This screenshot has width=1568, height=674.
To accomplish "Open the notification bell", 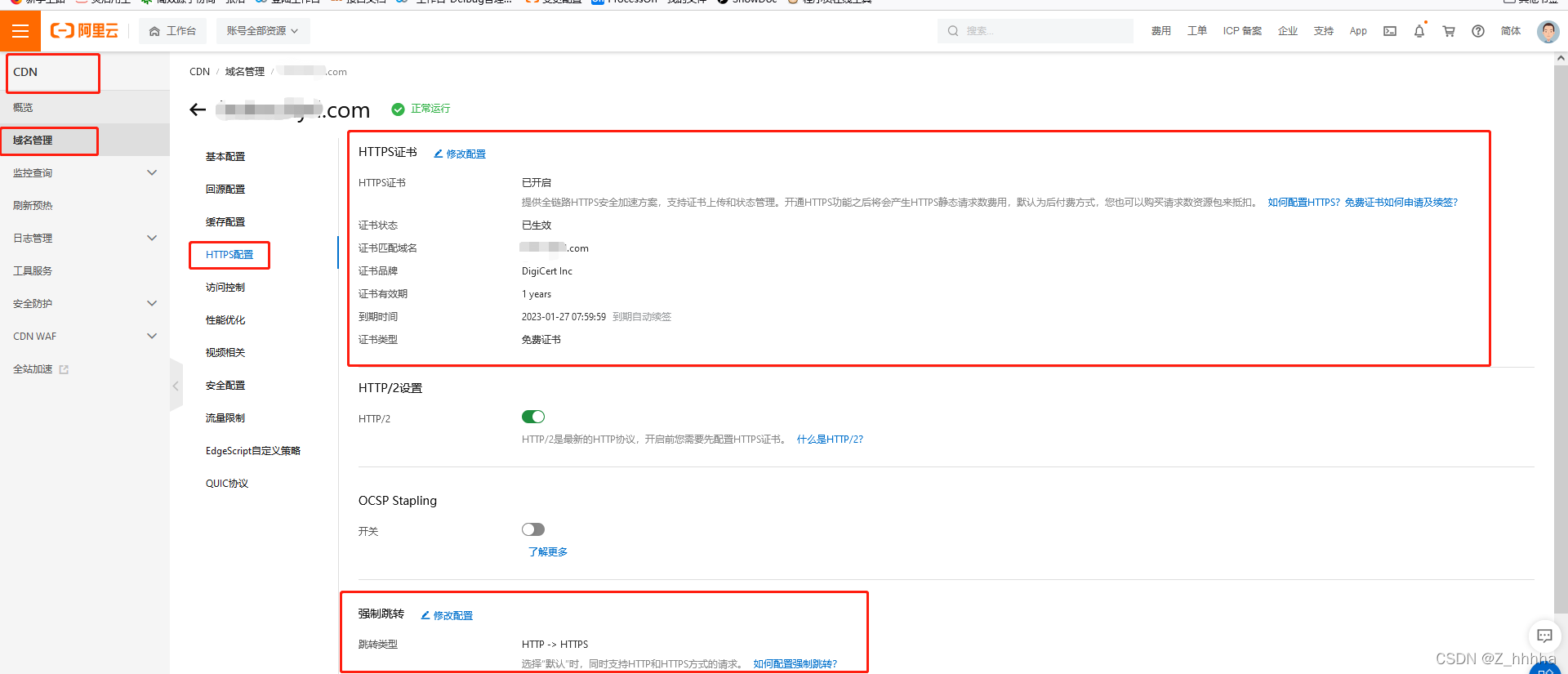I will (x=1419, y=31).
